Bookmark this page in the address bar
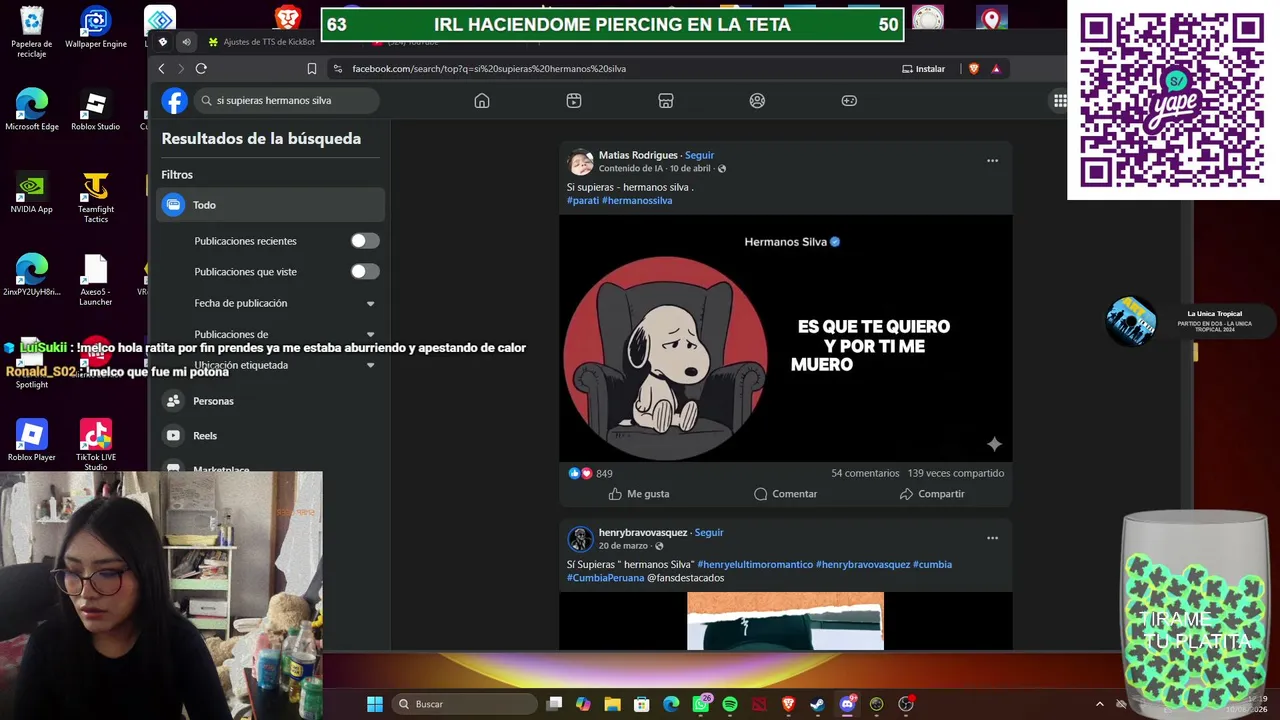 pos(312,69)
